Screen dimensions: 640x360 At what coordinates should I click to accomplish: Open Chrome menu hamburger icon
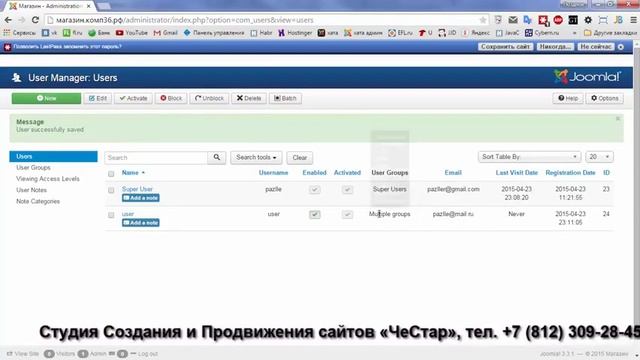coord(633,20)
